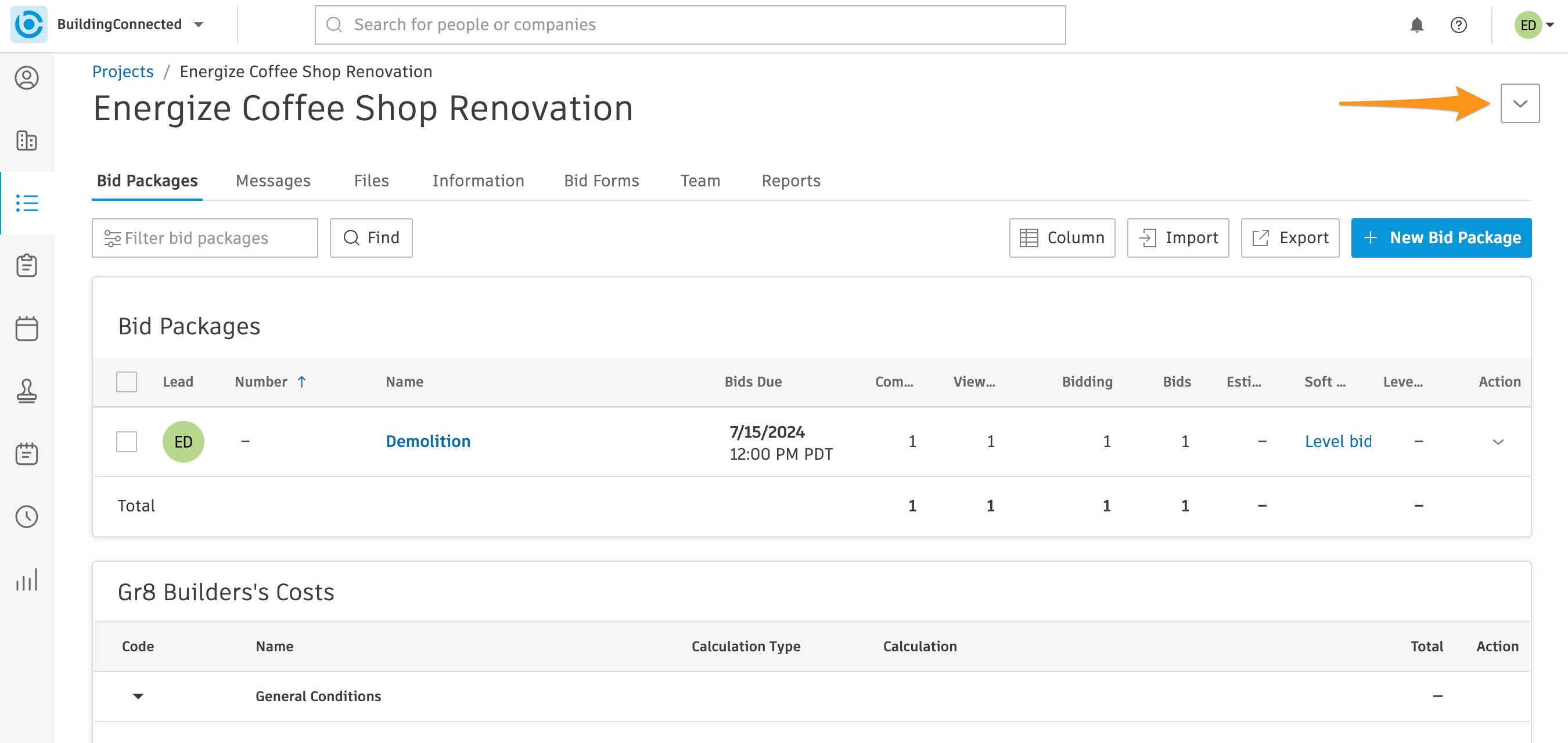Open the profile sidebar icon
This screenshot has height=743, width=1568.
[x=27, y=78]
